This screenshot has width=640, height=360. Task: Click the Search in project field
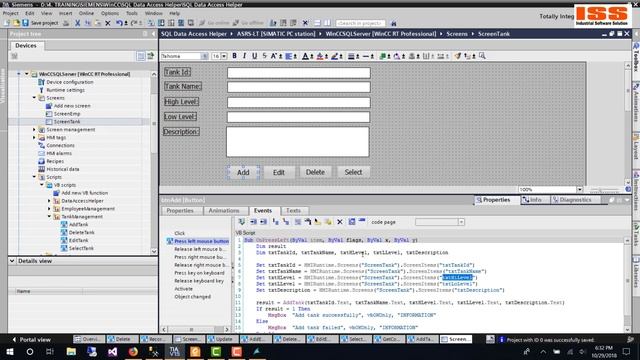pos(360,23)
